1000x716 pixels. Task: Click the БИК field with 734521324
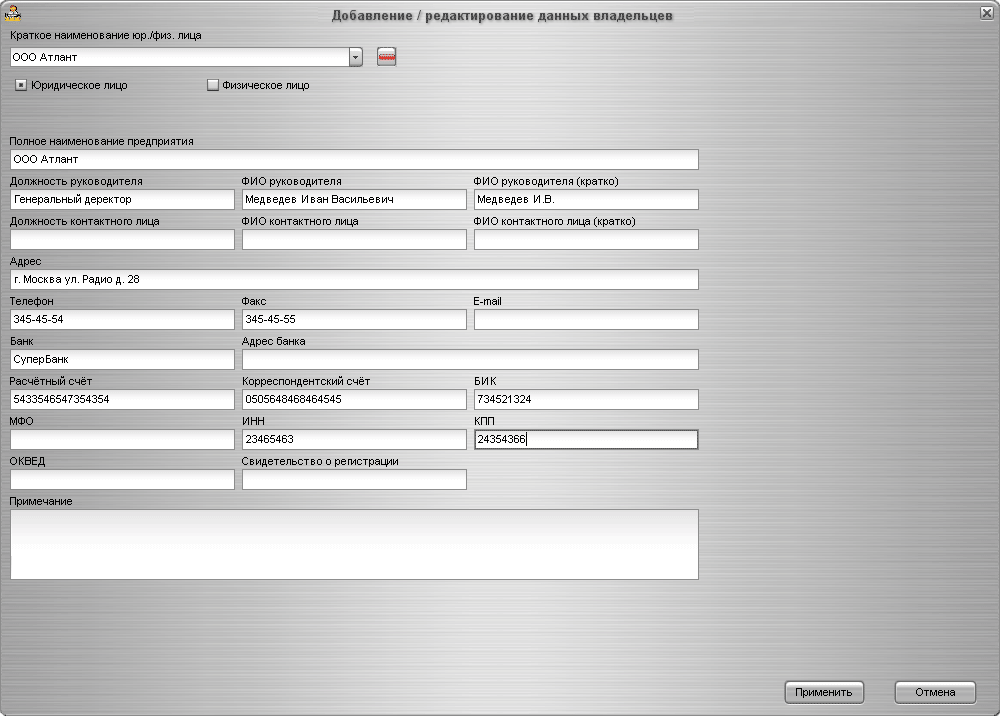point(586,400)
